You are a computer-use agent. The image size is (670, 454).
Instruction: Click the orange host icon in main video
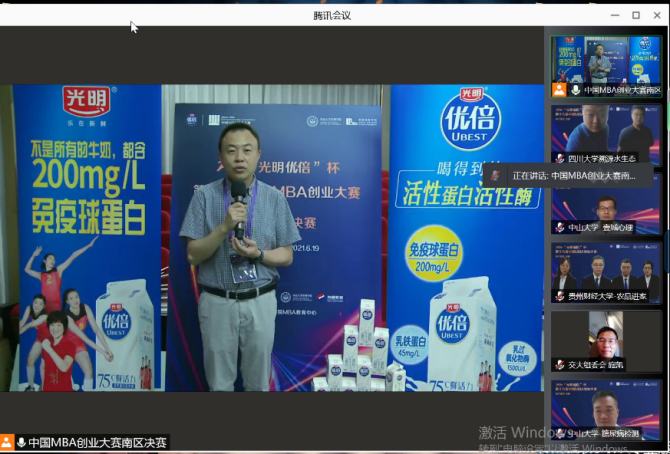pos(7,442)
